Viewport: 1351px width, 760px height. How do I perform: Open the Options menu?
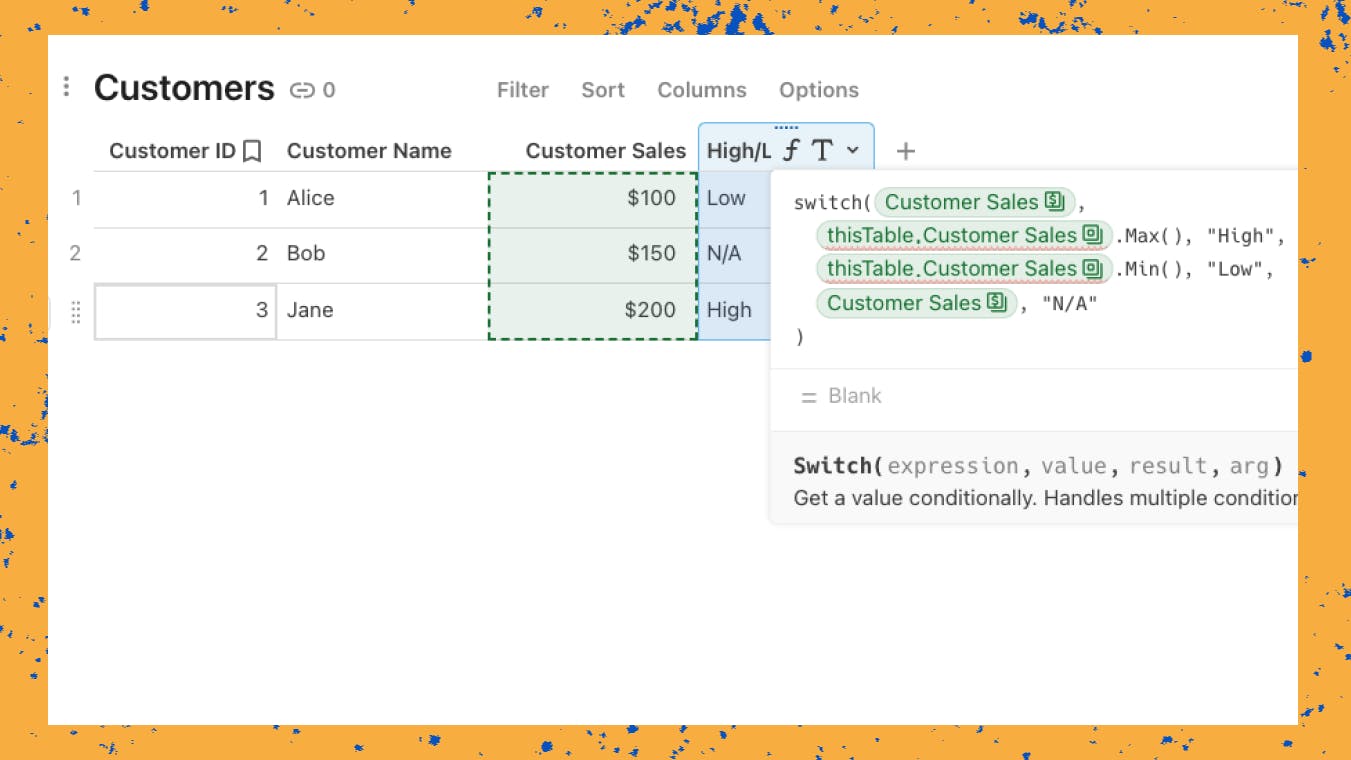819,90
